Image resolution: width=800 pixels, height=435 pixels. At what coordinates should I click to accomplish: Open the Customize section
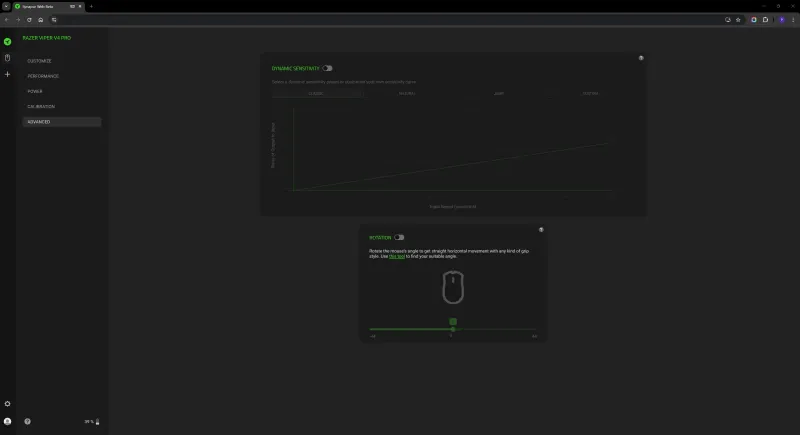(40, 61)
